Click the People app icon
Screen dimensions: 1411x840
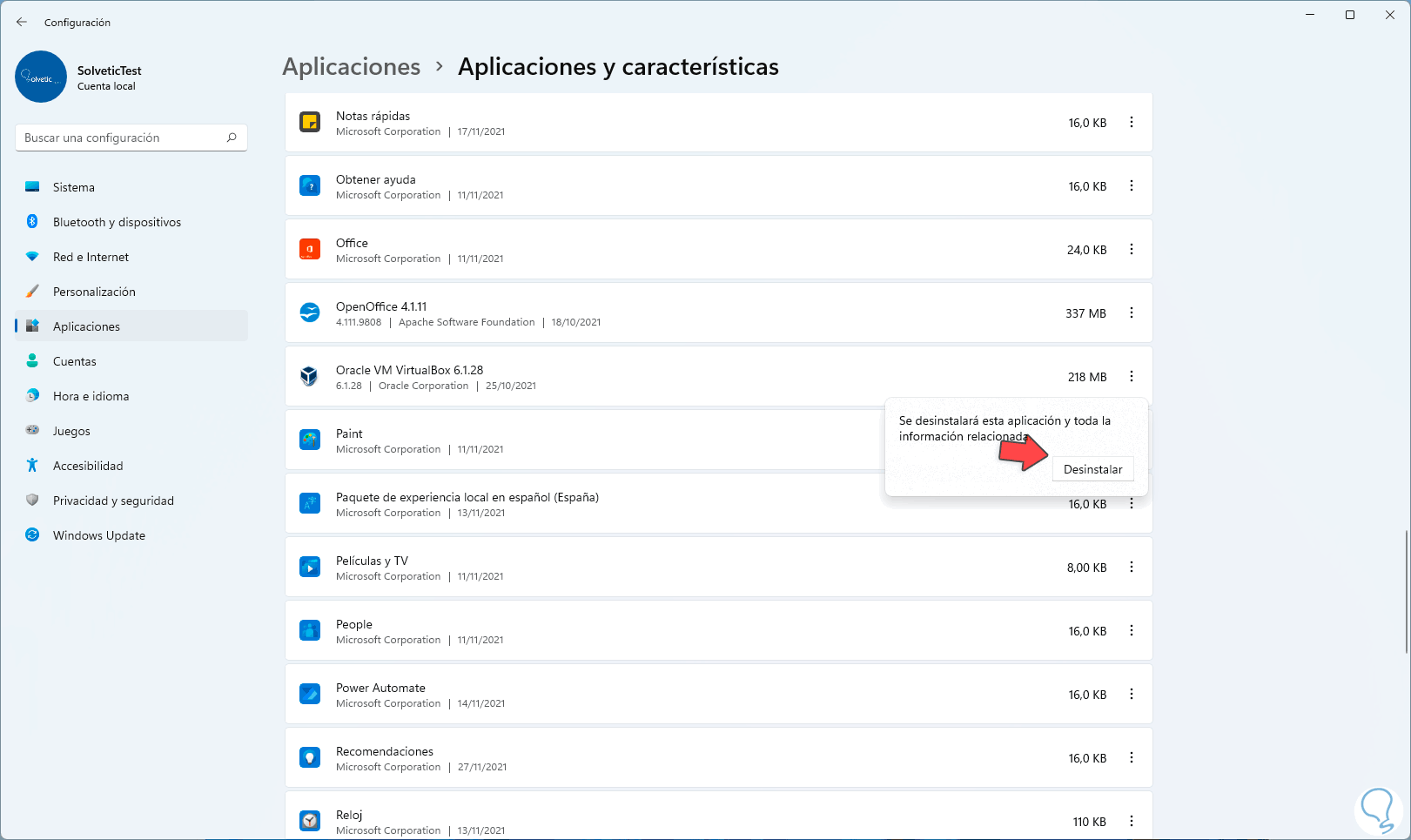coord(310,630)
